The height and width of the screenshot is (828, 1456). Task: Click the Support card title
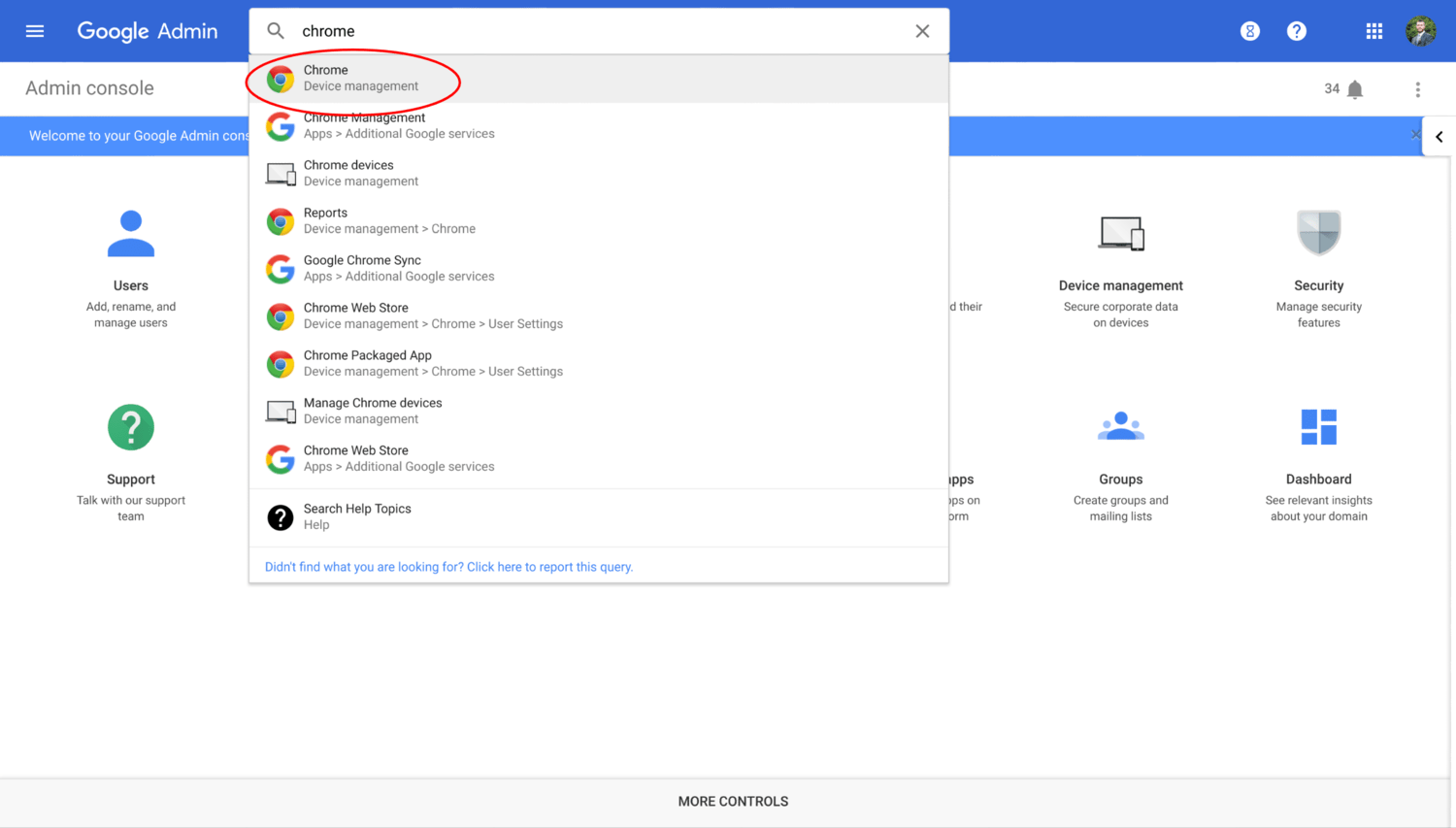point(131,480)
